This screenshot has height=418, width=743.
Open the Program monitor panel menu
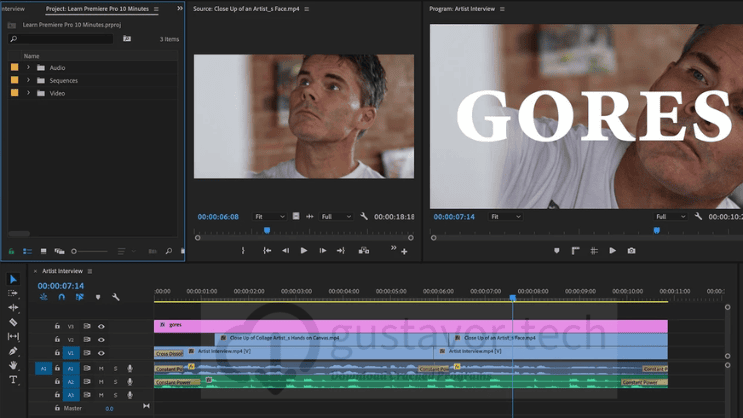click(502, 9)
